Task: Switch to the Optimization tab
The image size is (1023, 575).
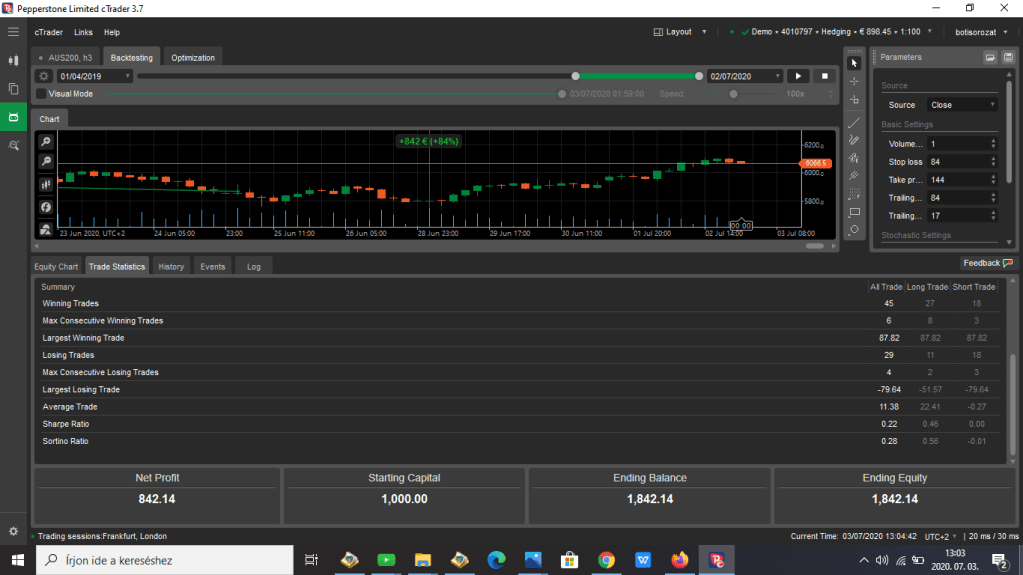Action: pyautogui.click(x=193, y=57)
